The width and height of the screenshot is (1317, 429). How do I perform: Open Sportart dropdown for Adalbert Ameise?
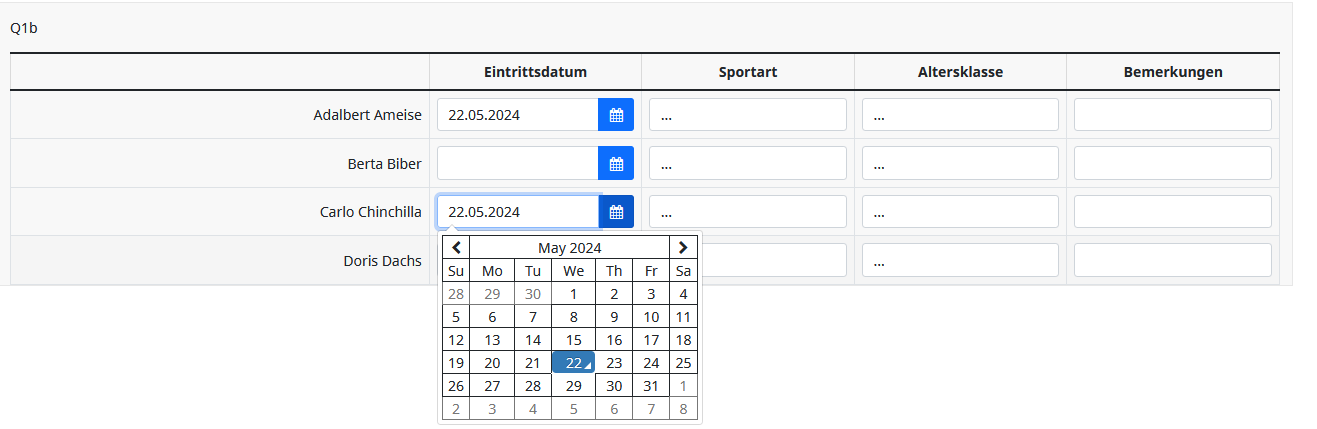point(747,115)
